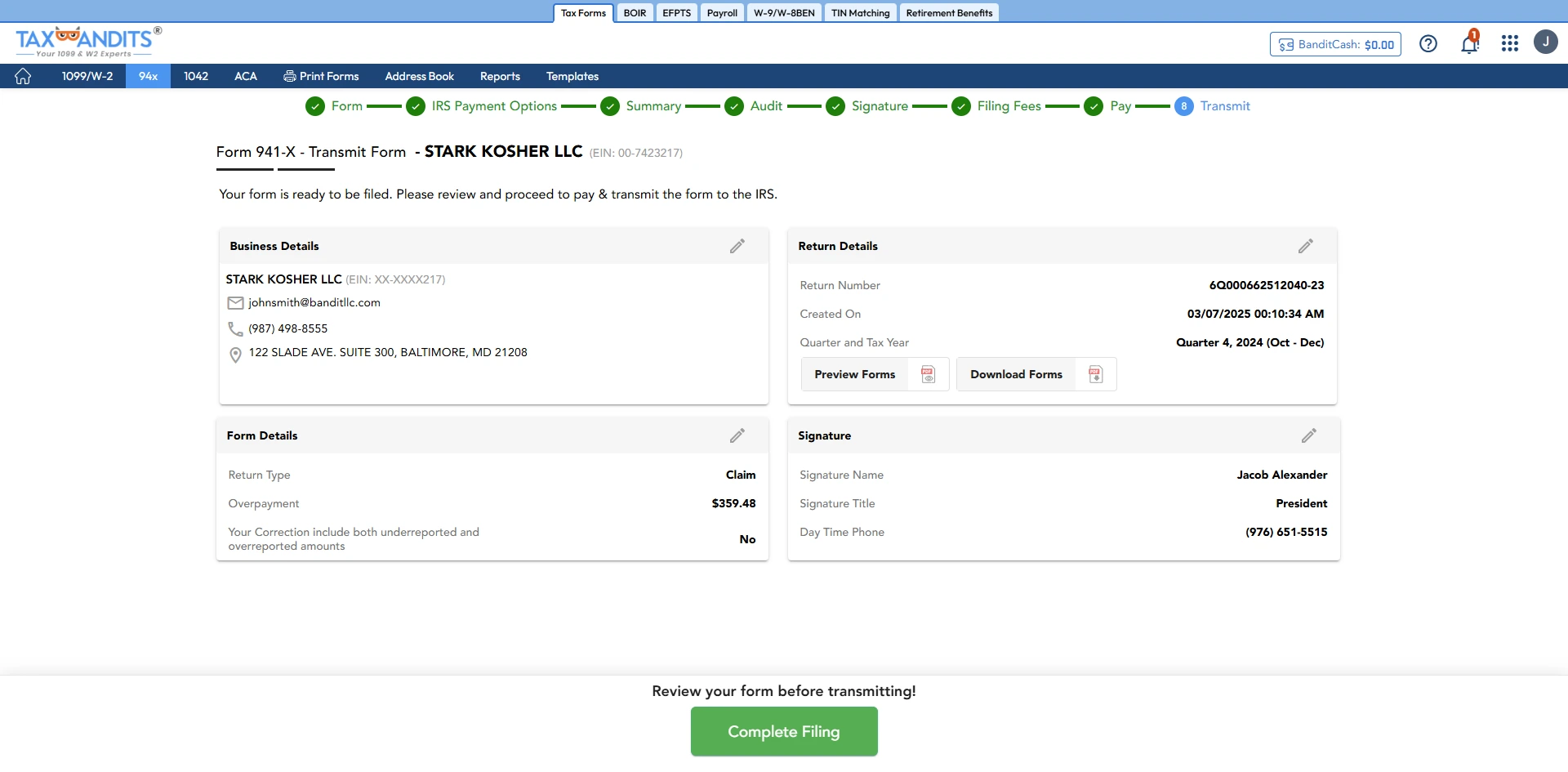Viewport: 1568px width, 772px height.
Task: Click the Complete Filing button
Action: click(784, 731)
